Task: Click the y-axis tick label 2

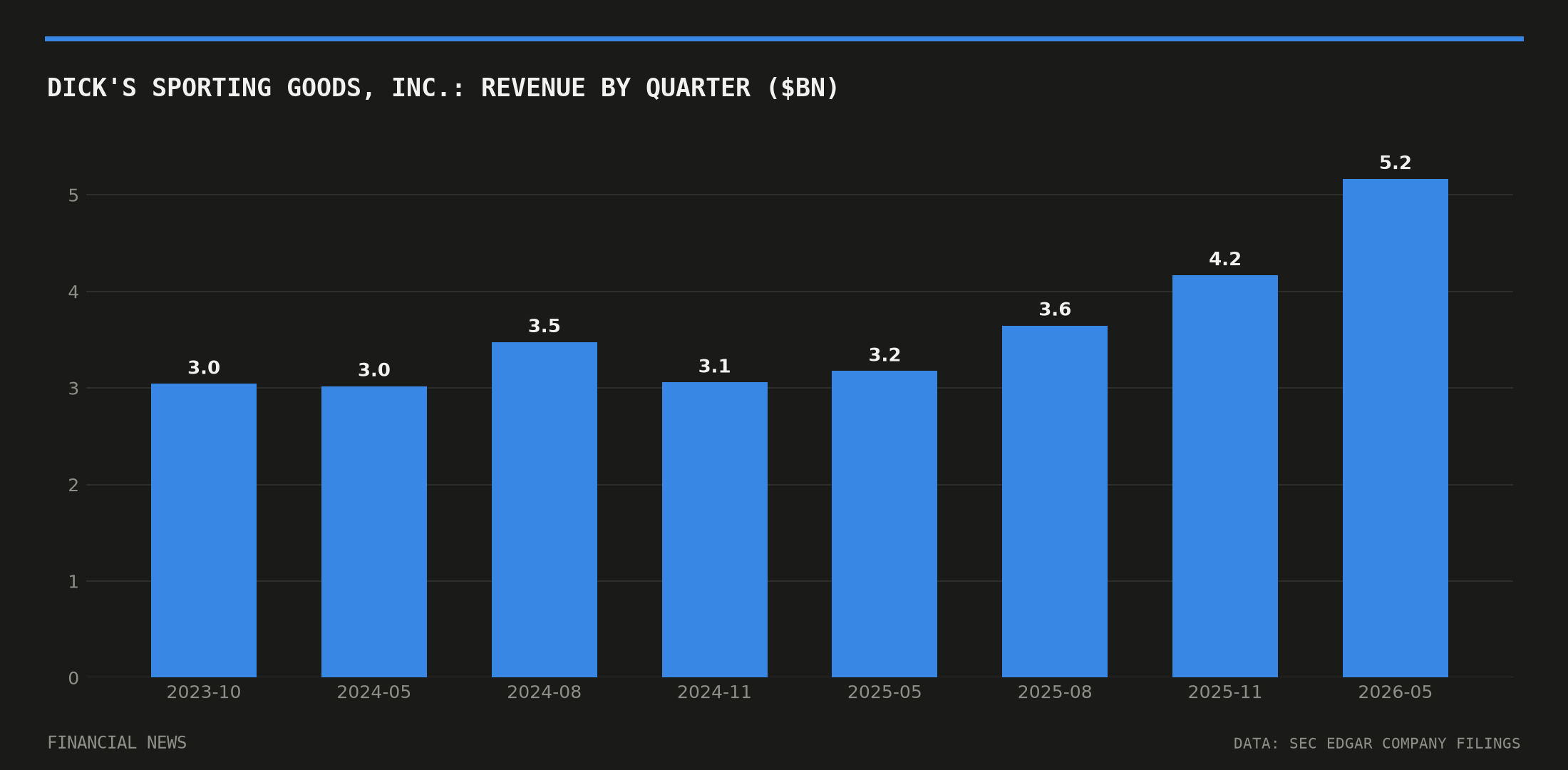Action: (73, 486)
